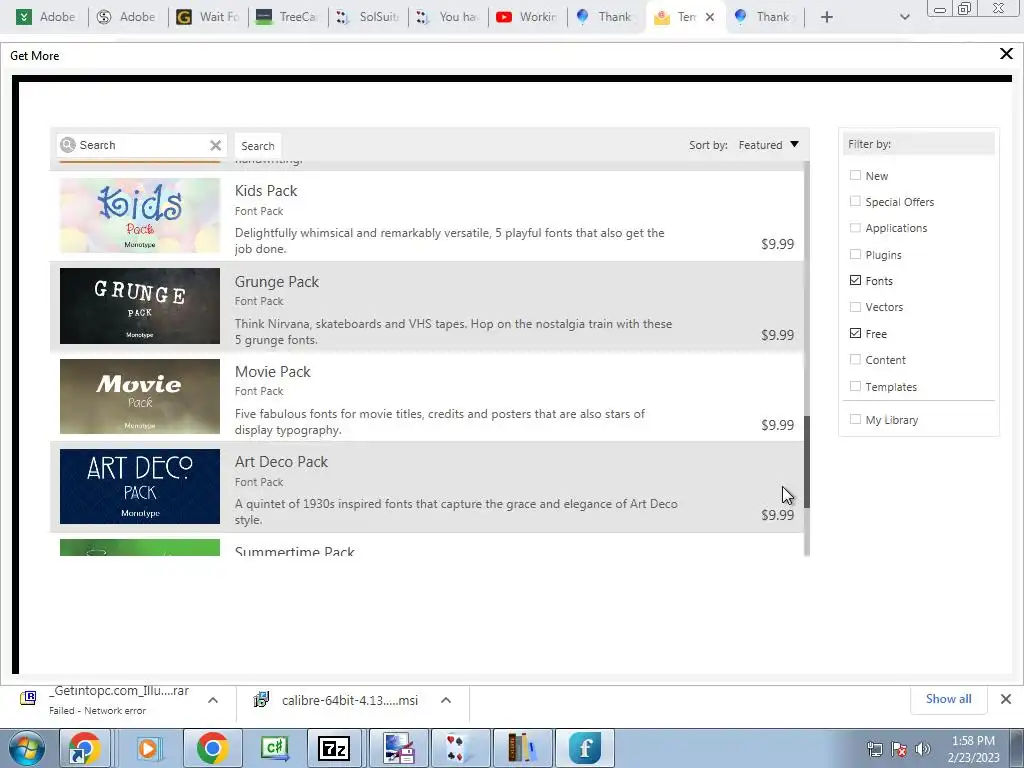This screenshot has width=1024, height=768.
Task: Switch to the You ha tab
Action: [x=447, y=17]
